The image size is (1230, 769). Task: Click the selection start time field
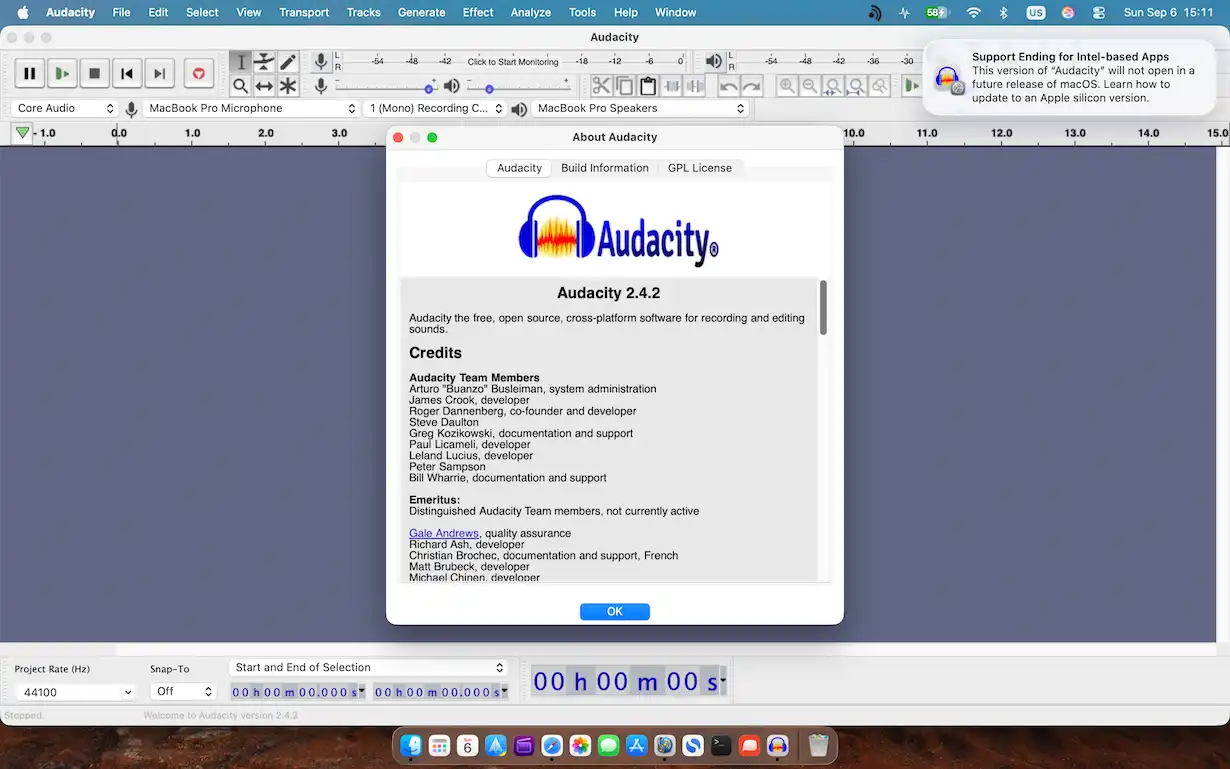294,692
